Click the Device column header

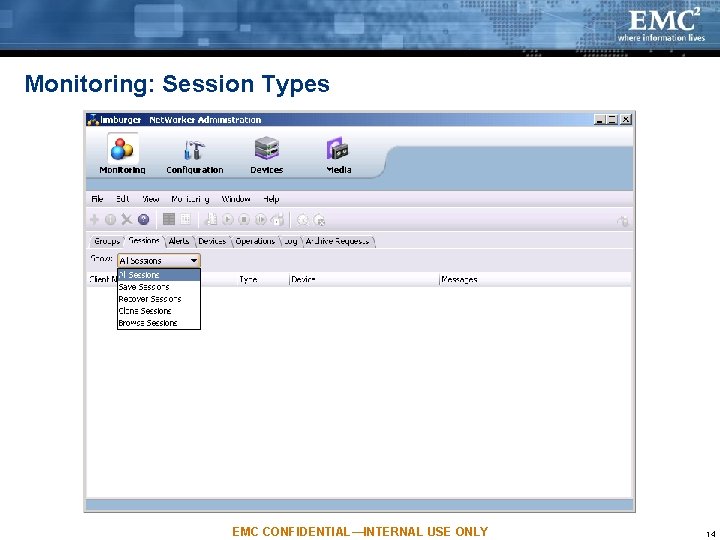pyautogui.click(x=364, y=280)
